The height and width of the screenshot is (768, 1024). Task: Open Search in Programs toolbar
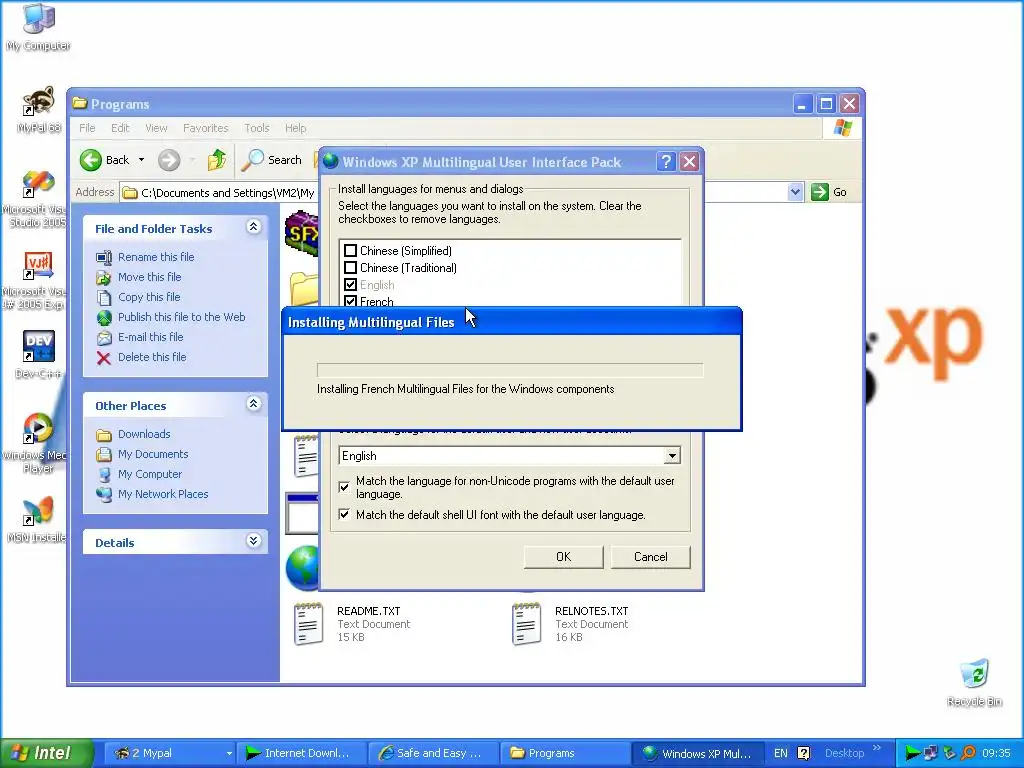(271, 160)
